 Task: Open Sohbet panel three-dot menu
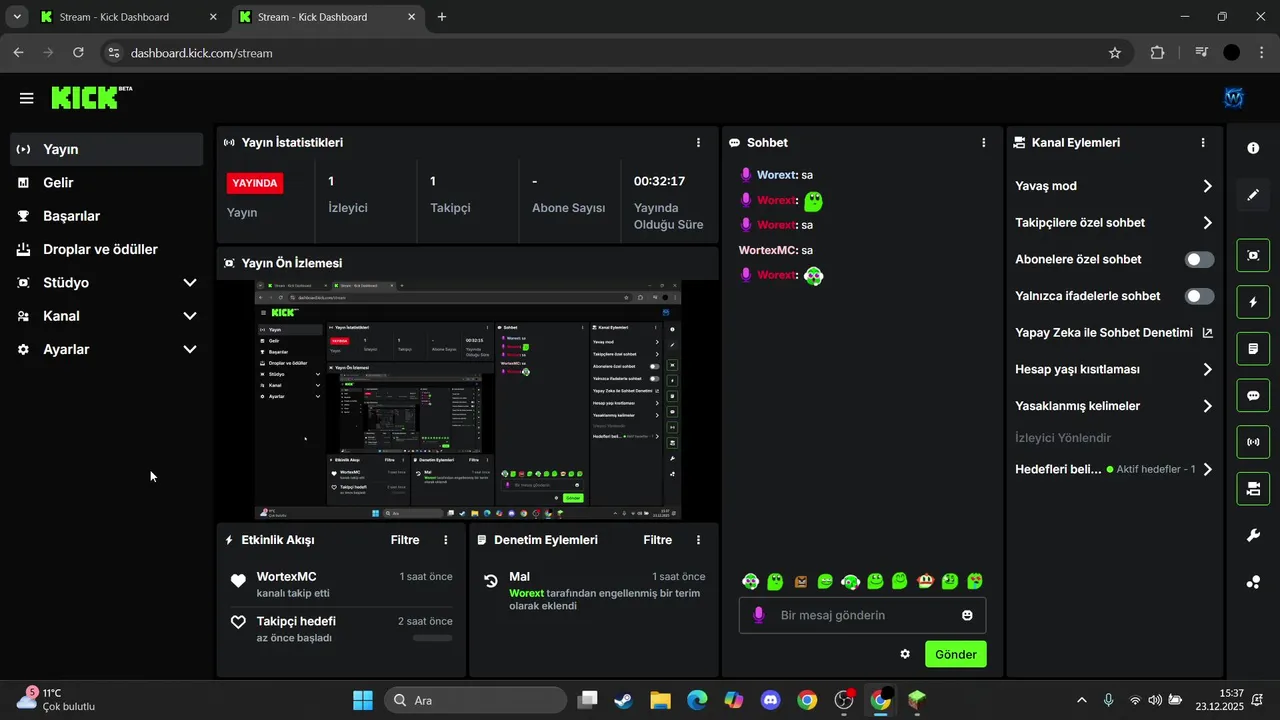pos(984,143)
